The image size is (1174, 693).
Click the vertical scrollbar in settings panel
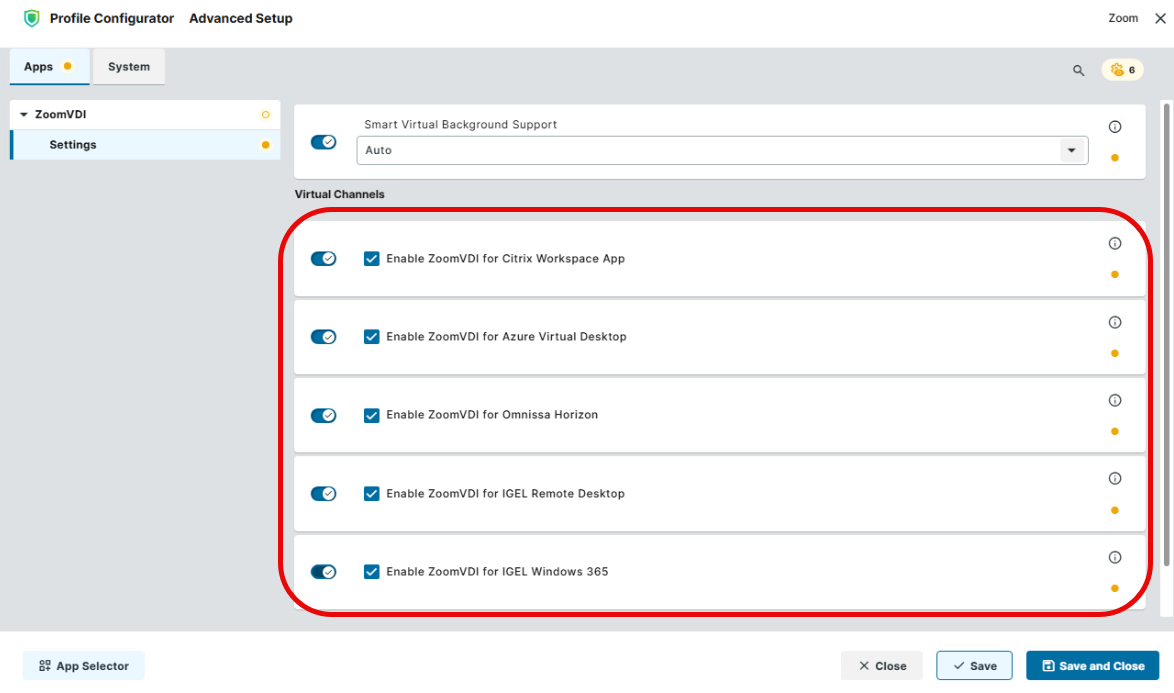1166,330
